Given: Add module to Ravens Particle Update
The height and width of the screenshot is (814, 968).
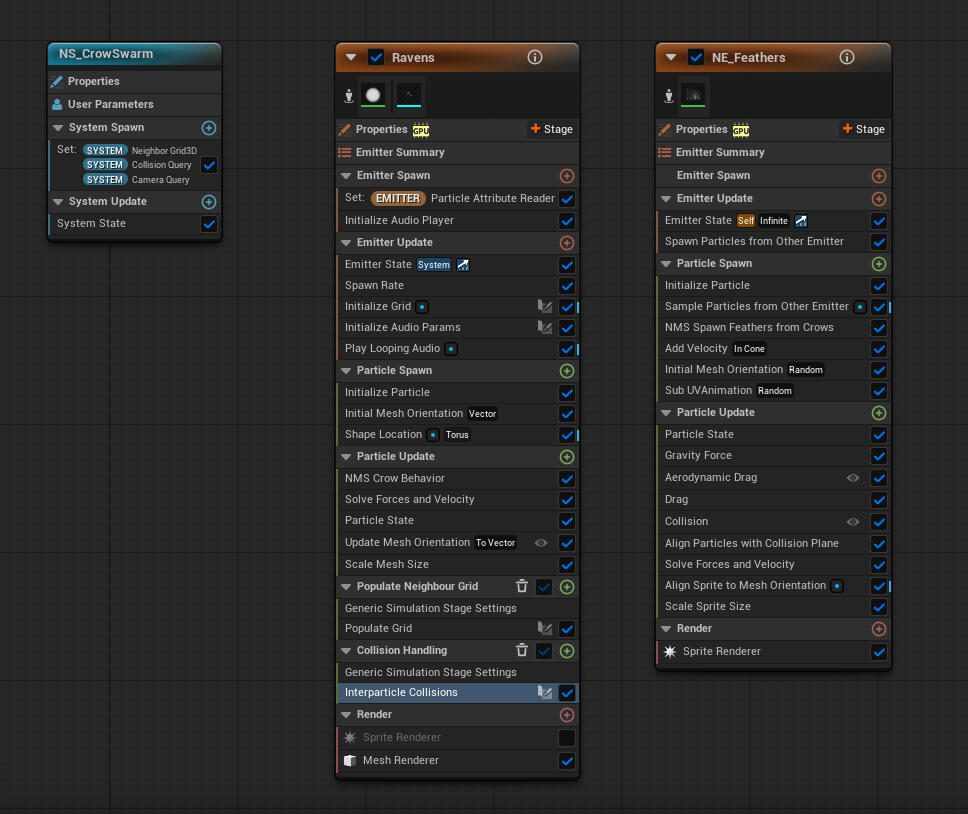Looking at the screenshot, I should pos(567,456).
